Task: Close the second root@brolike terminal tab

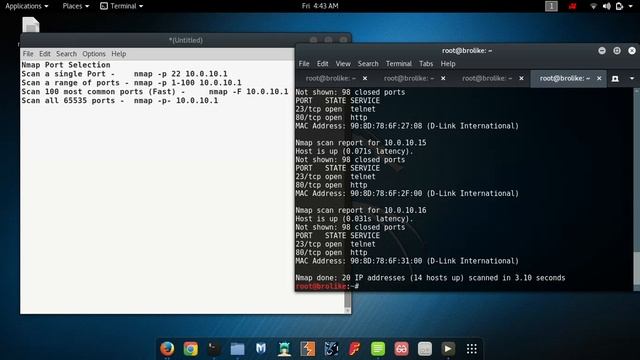Action: 443,78
